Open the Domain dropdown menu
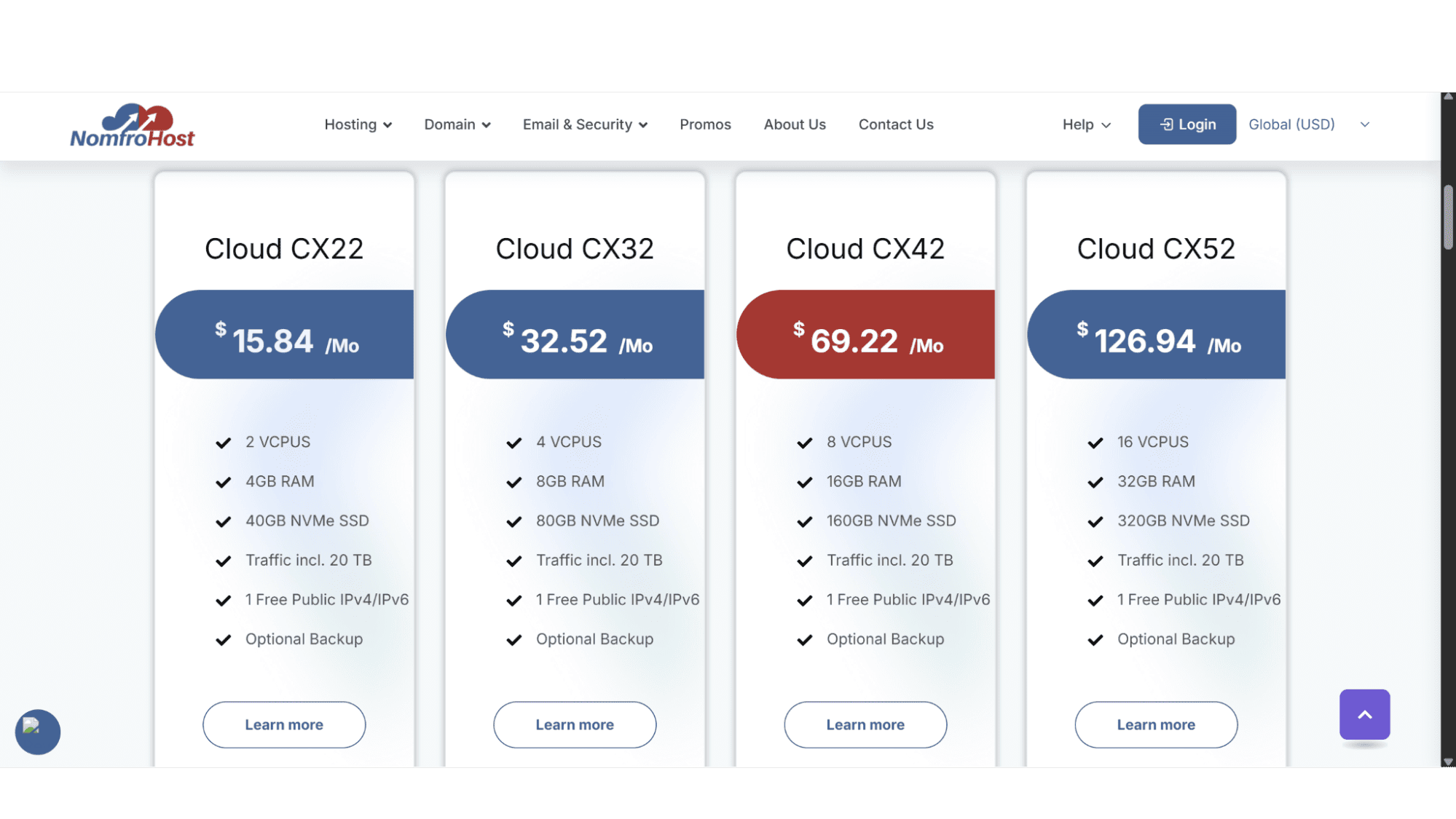 pos(457,124)
